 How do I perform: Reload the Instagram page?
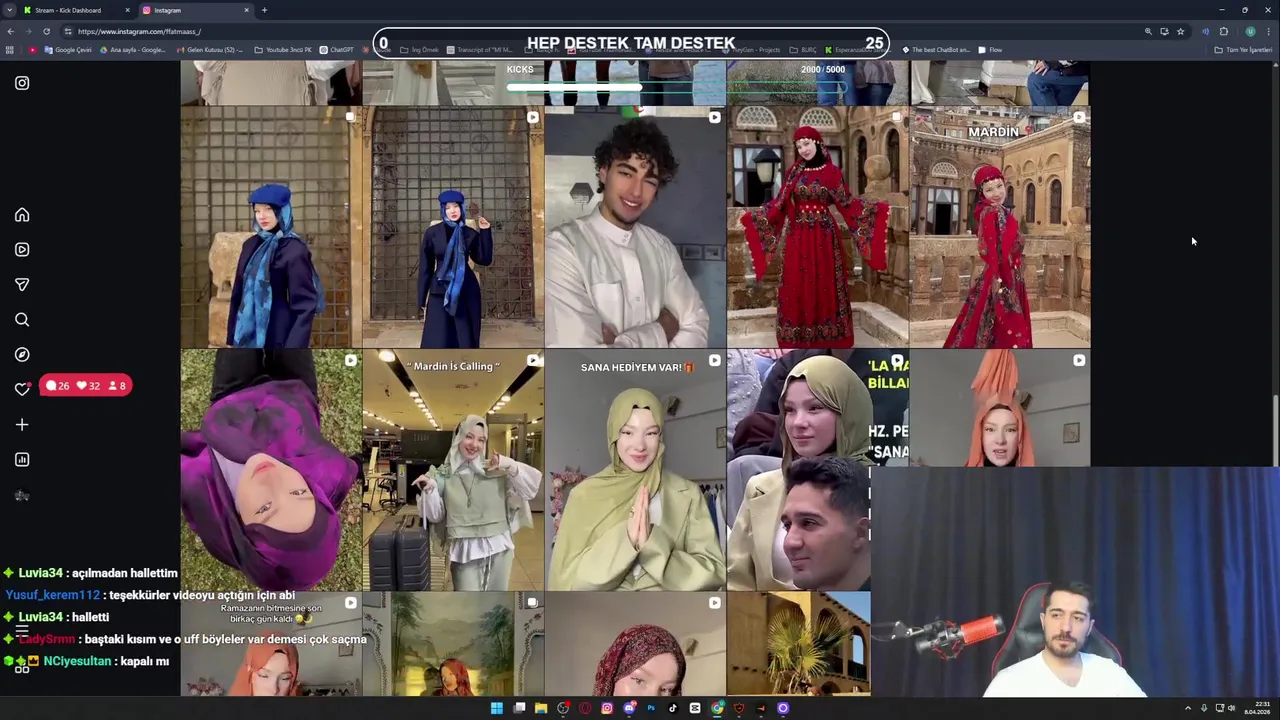[46, 31]
